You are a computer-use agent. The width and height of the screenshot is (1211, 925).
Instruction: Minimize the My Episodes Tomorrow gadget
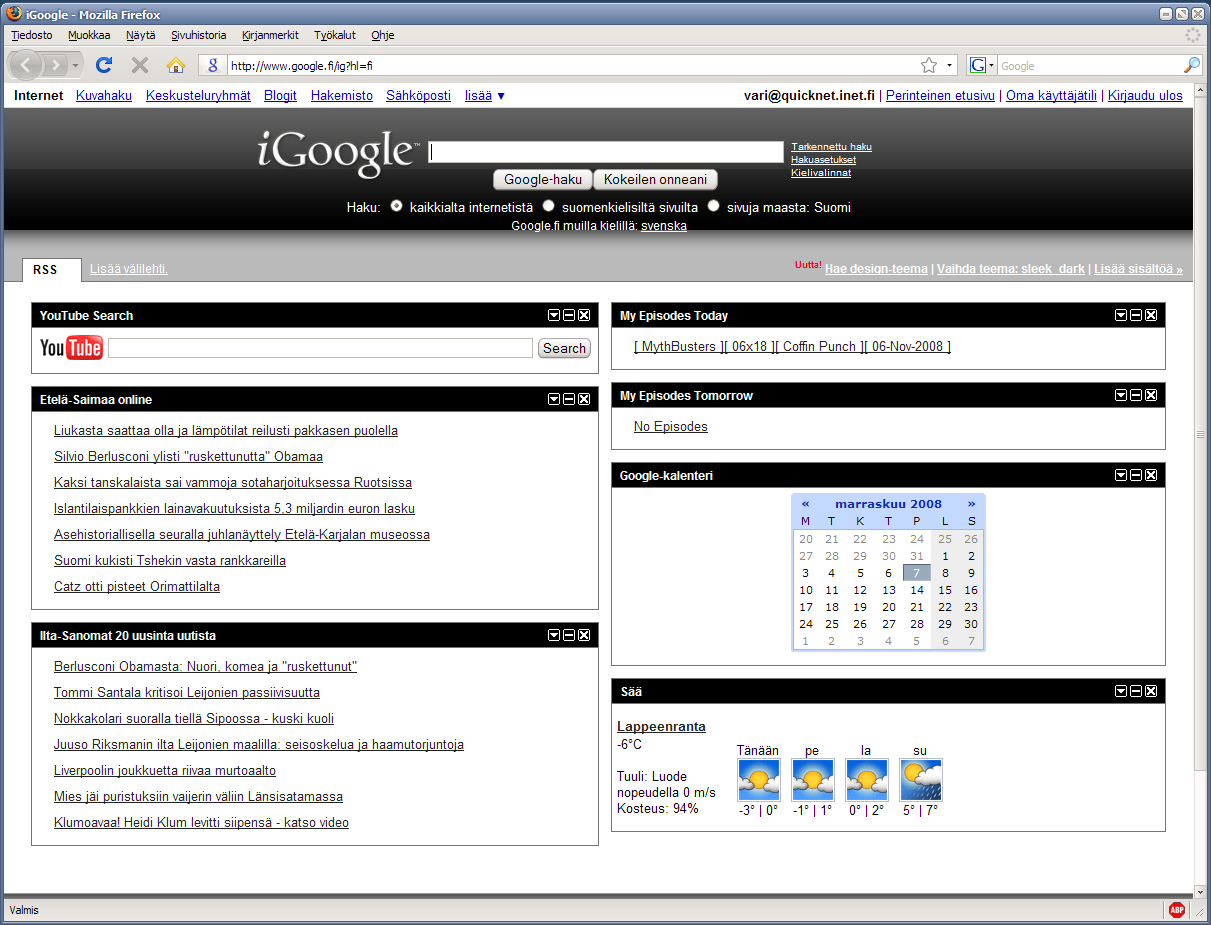pos(1136,395)
